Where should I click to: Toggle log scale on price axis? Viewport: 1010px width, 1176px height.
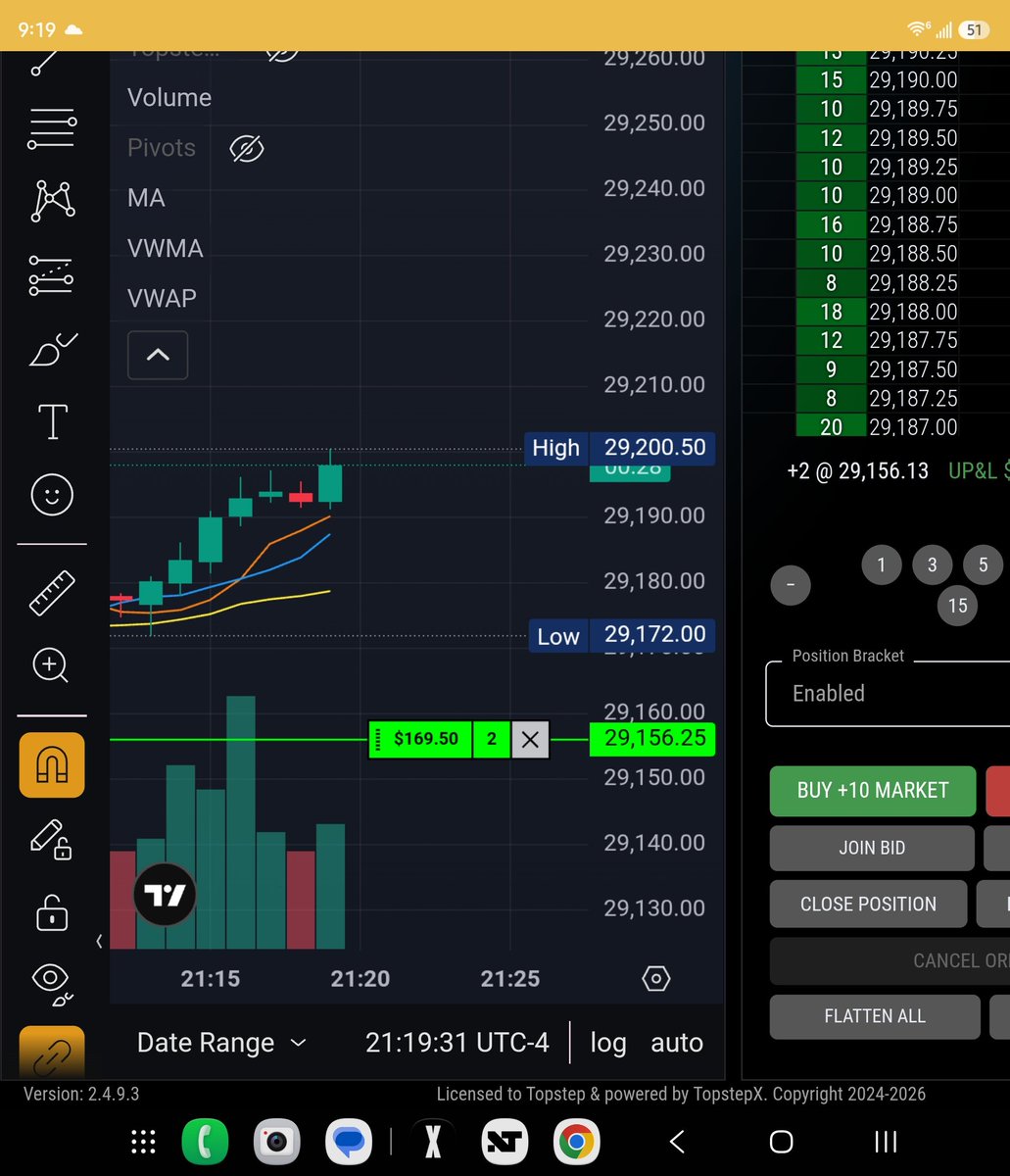click(608, 1043)
